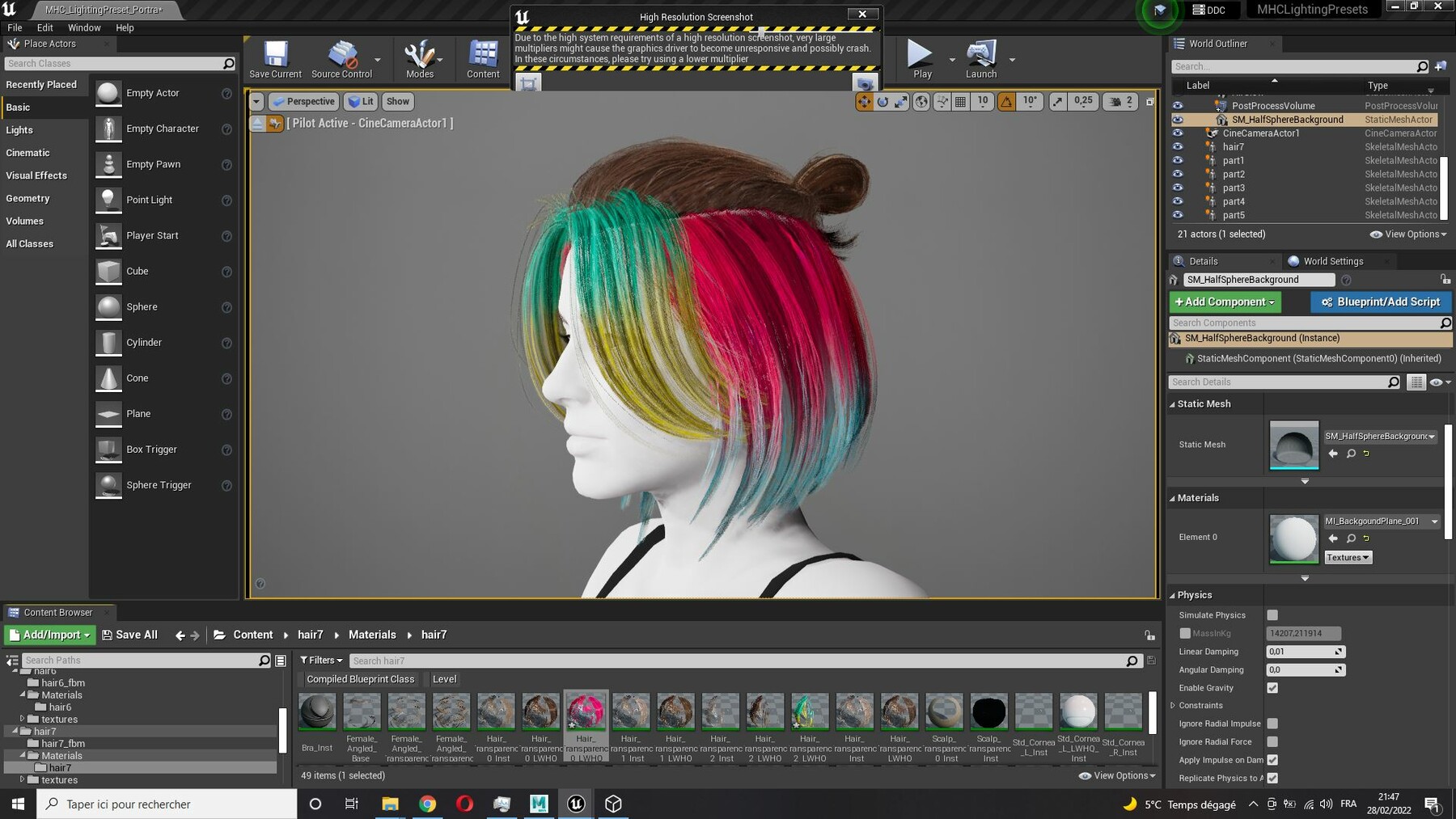Hide the part3 actor via eye icon
The image size is (1456, 819).
click(1178, 188)
